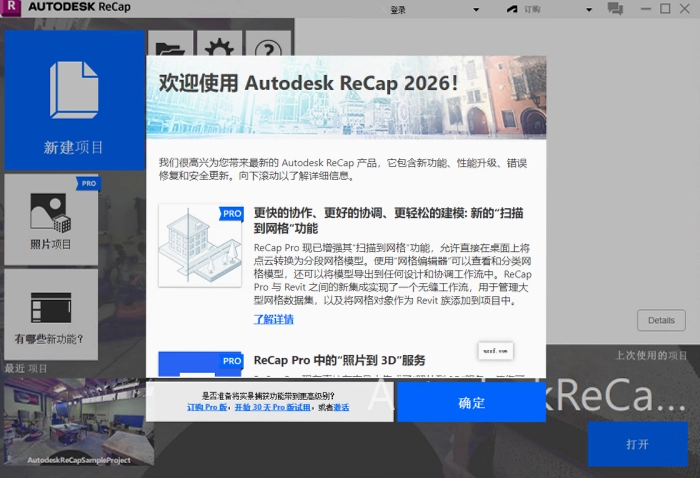Click the 登录 sign-in menu label
700x478 pixels.
pos(398,9)
